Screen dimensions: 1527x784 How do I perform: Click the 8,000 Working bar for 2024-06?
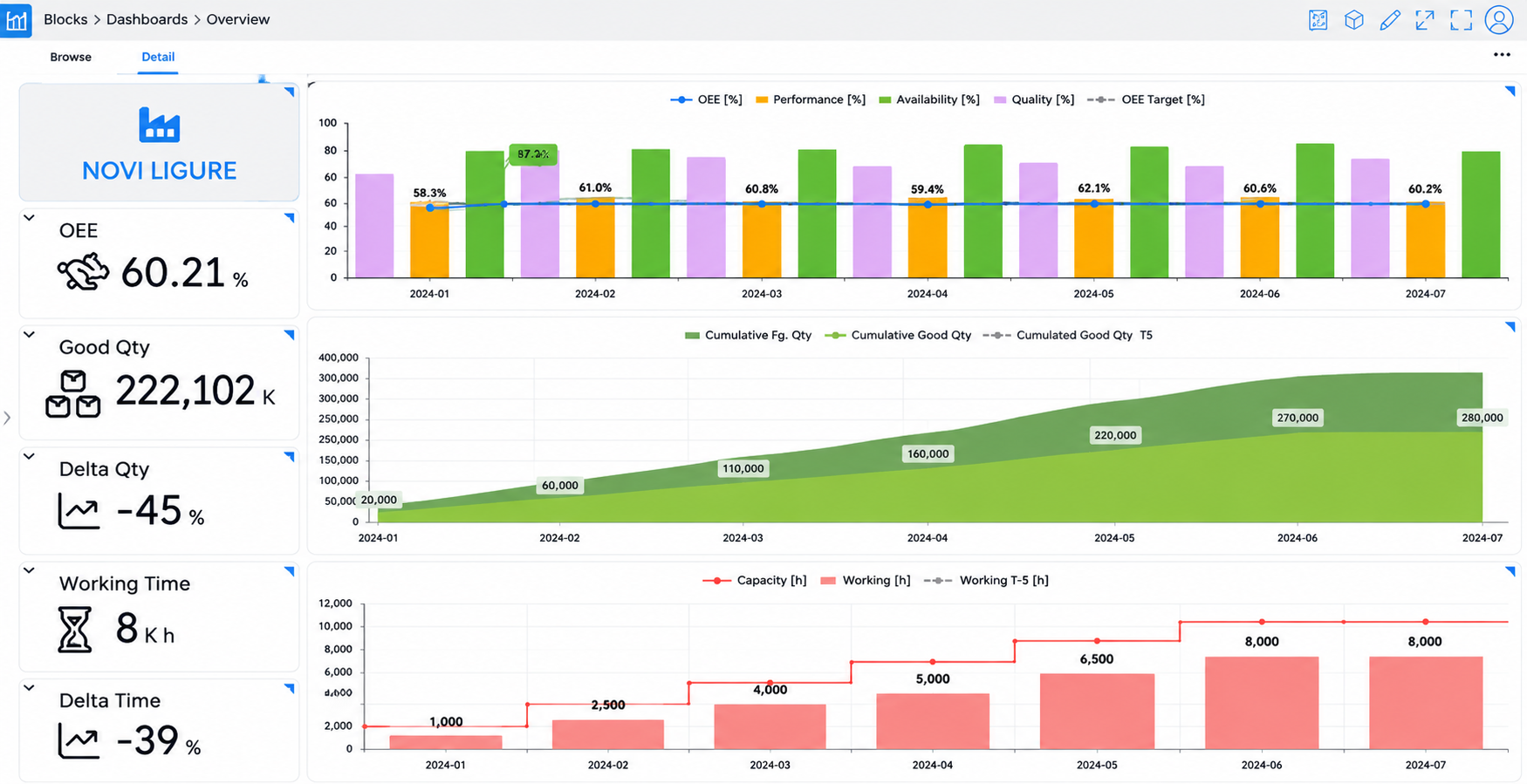(1262, 703)
